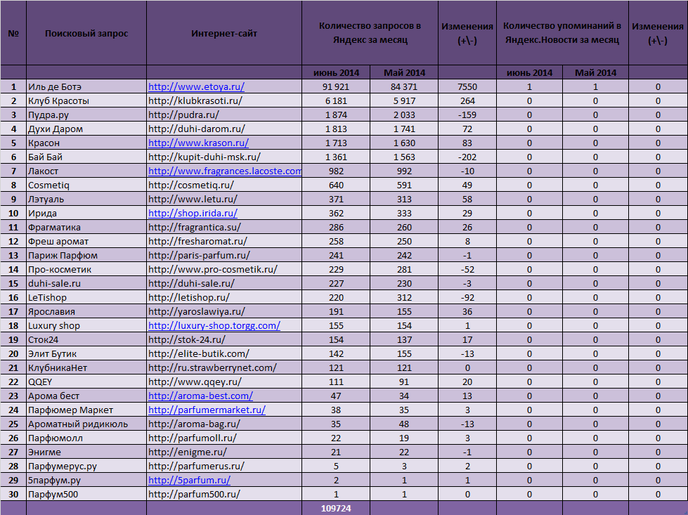This screenshot has height=515, width=688.
Task: Select change value '7550'
Action: 467,87
